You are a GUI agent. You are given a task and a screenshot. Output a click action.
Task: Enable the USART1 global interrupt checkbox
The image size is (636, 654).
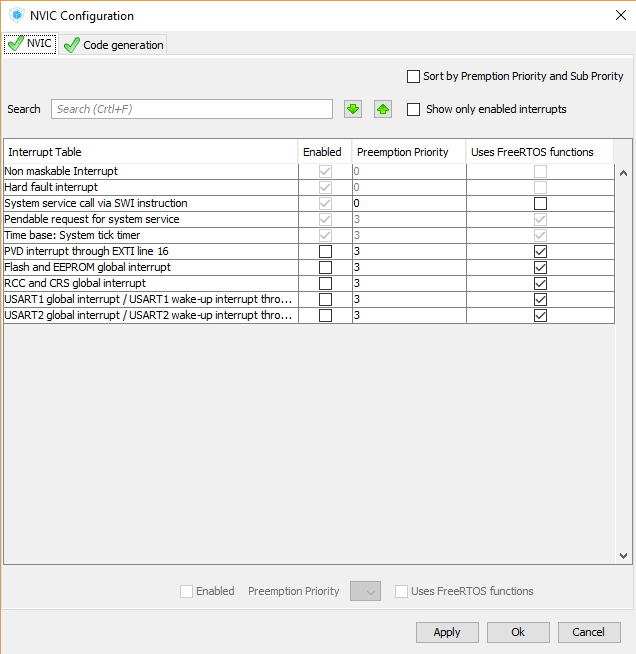click(x=325, y=299)
